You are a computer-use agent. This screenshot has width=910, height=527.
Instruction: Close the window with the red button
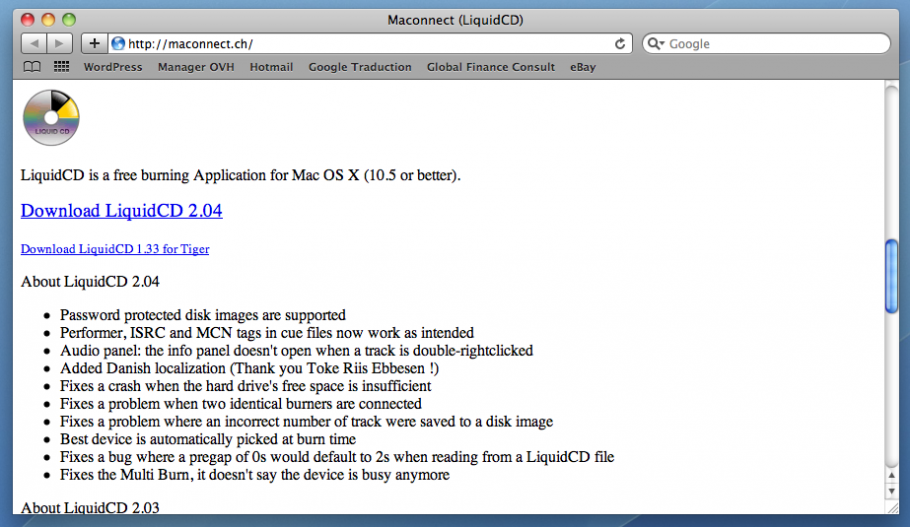(x=27, y=20)
